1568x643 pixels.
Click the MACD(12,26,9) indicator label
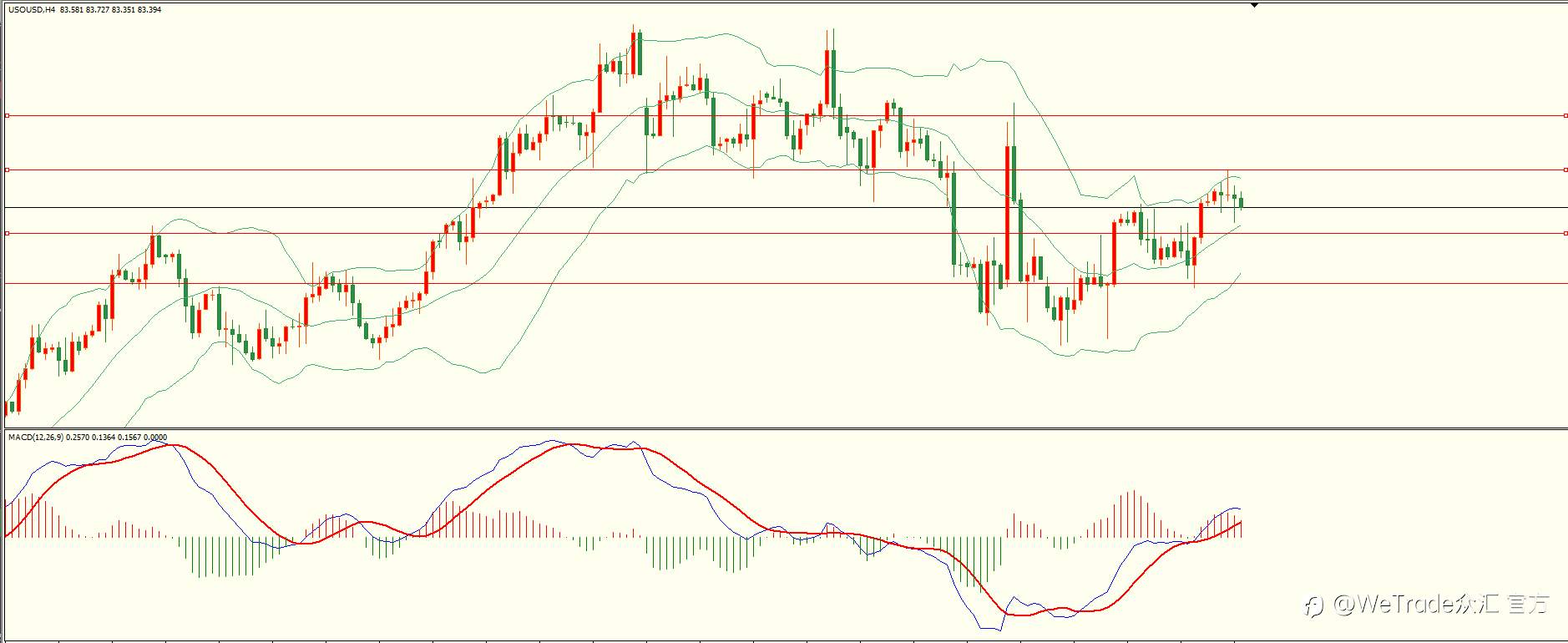[x=36, y=438]
